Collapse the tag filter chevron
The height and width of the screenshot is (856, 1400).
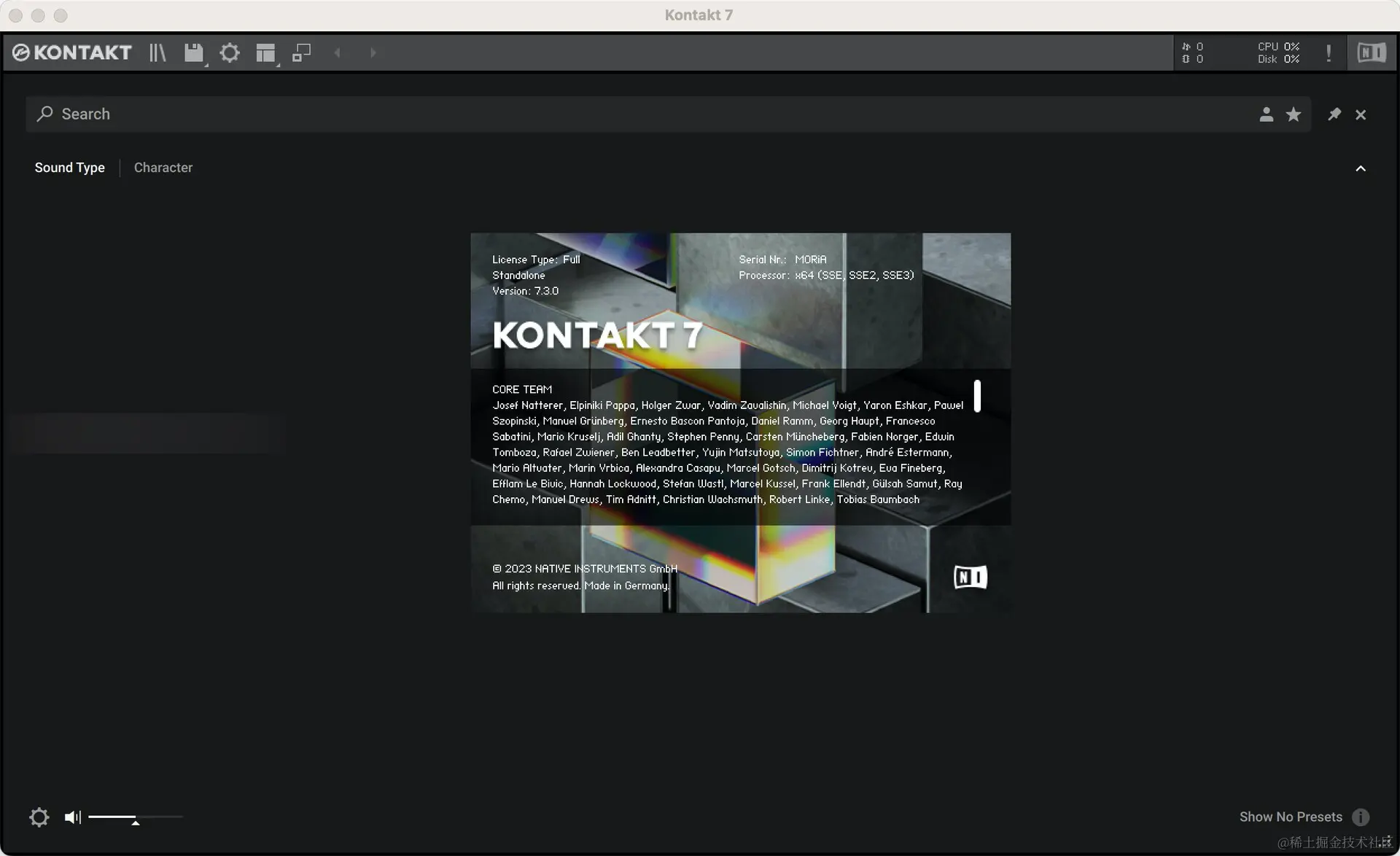(1361, 168)
